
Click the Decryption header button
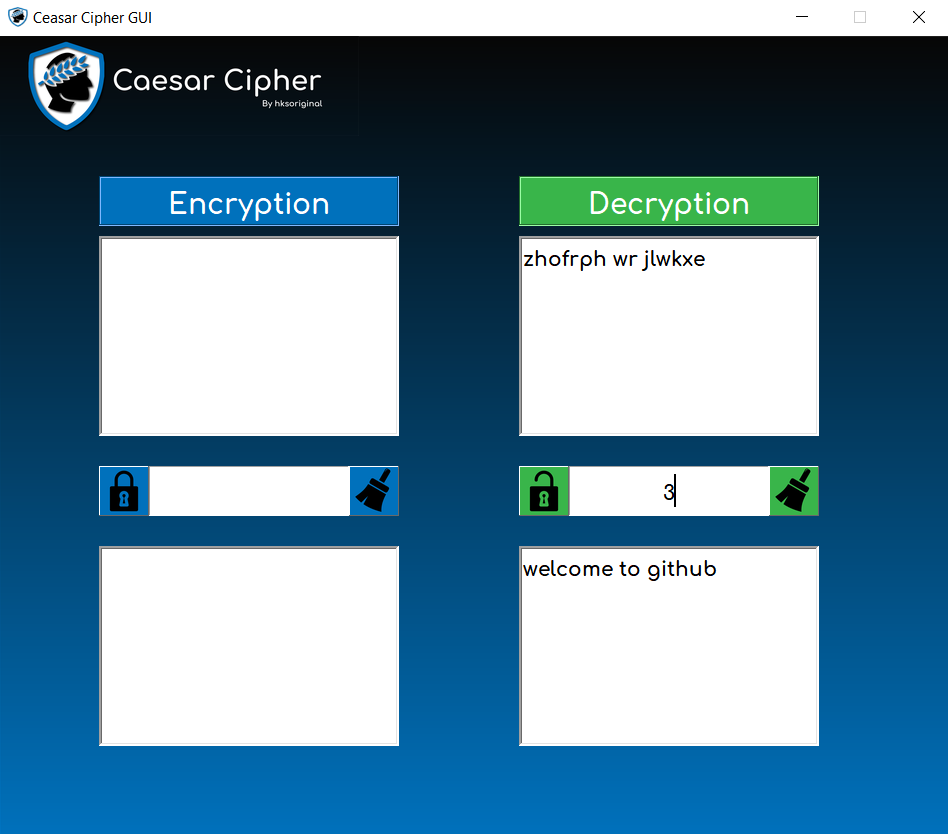(x=668, y=201)
